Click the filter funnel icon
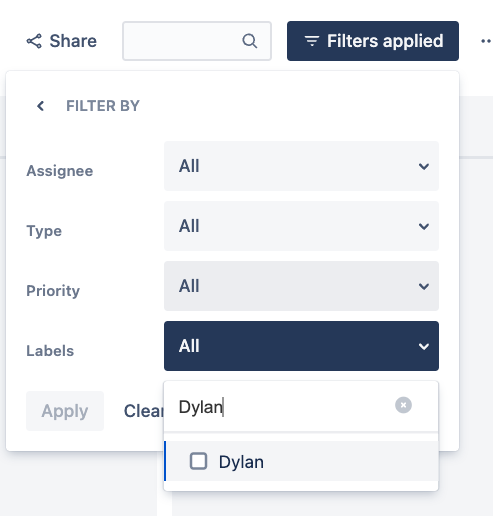 coord(312,41)
